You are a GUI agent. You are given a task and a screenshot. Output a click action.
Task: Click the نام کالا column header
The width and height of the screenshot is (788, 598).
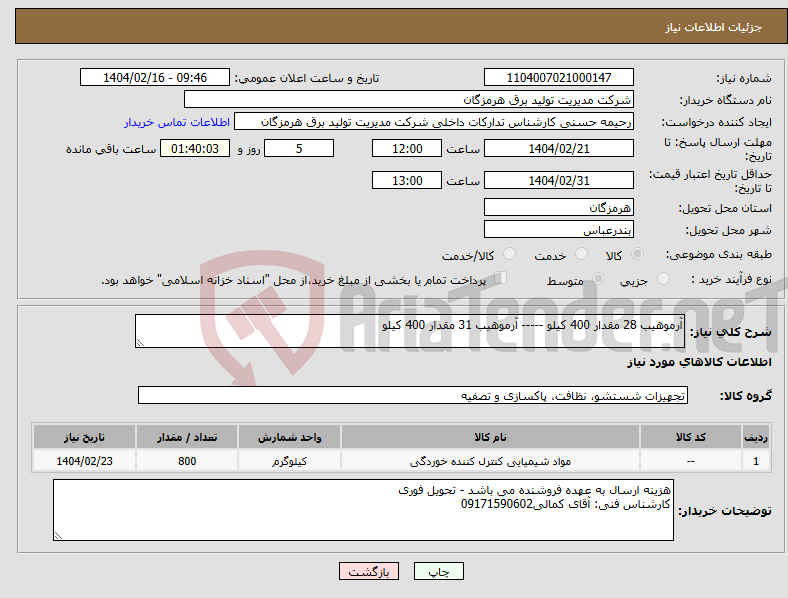[x=490, y=437]
